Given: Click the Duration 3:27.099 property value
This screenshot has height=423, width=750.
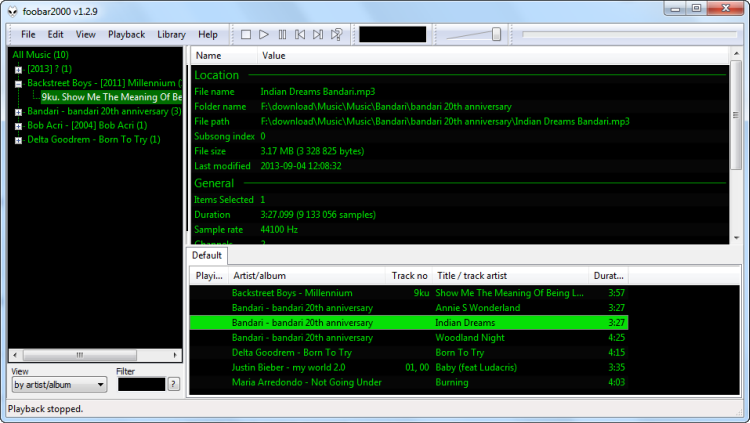Looking at the screenshot, I should click(x=318, y=215).
